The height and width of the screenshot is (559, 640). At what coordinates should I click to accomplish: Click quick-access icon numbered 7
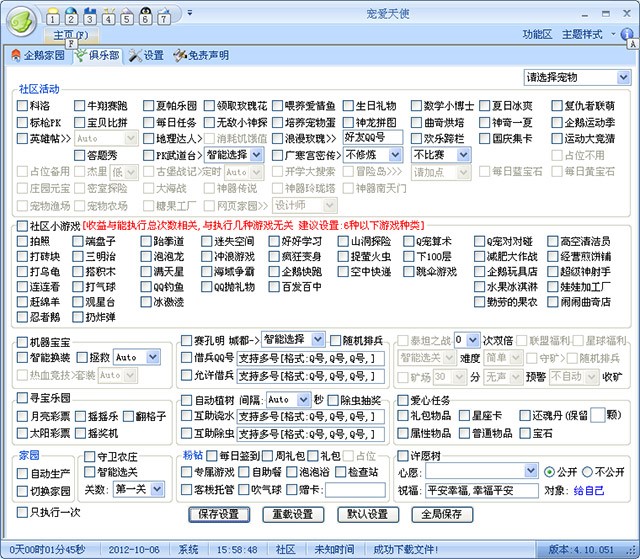pyautogui.click(x=165, y=16)
